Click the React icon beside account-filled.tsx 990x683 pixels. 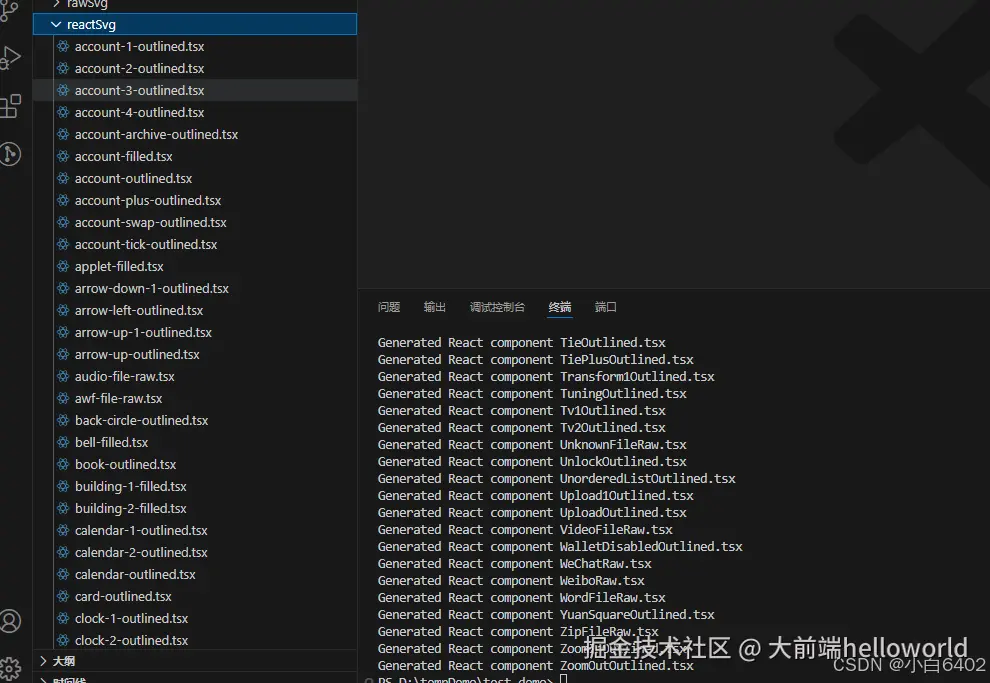[x=62, y=156]
